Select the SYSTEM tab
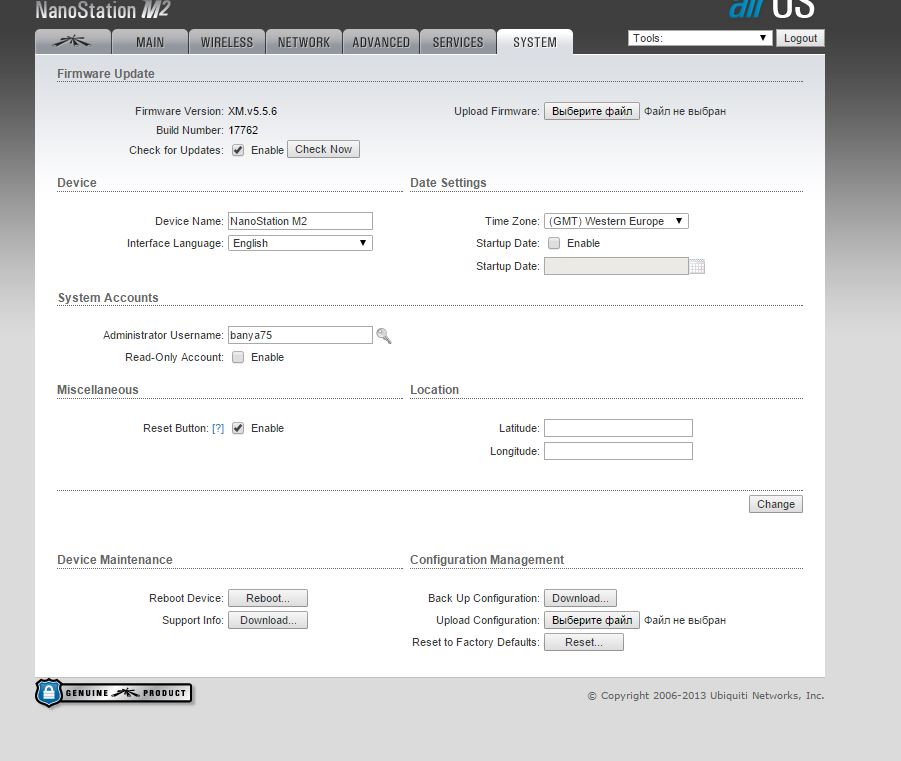 click(535, 41)
